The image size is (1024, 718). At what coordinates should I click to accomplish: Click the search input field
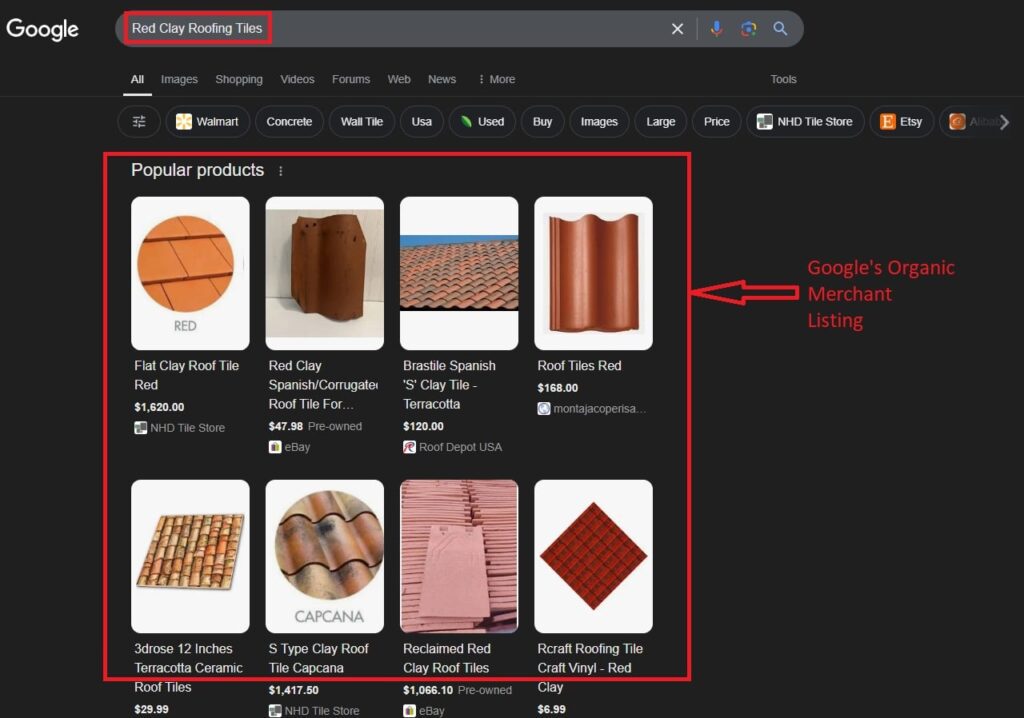(x=450, y=29)
